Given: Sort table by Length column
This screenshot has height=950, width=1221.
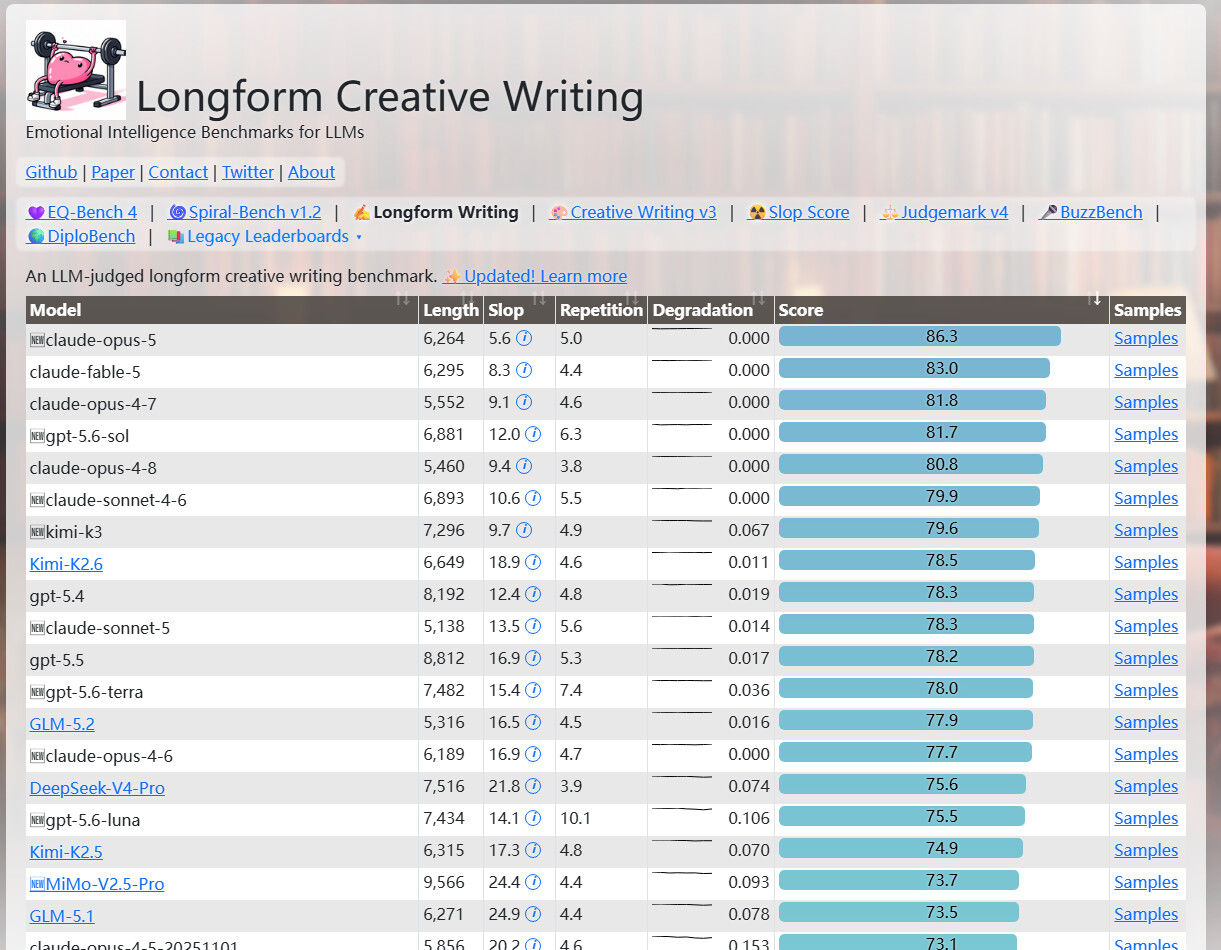Looking at the screenshot, I should pyautogui.click(x=451, y=310).
